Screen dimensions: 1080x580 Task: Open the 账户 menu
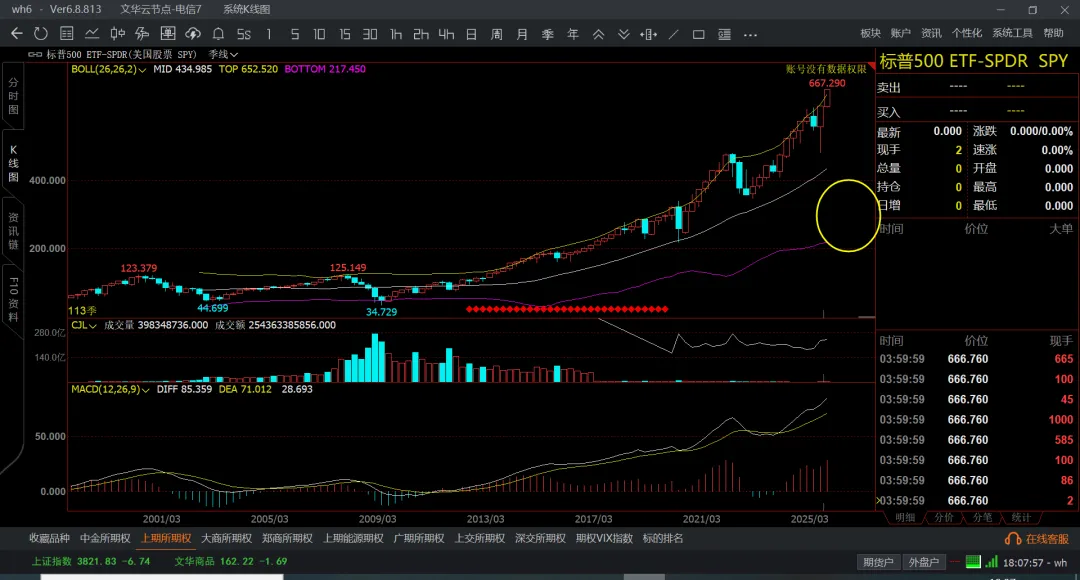point(900,33)
